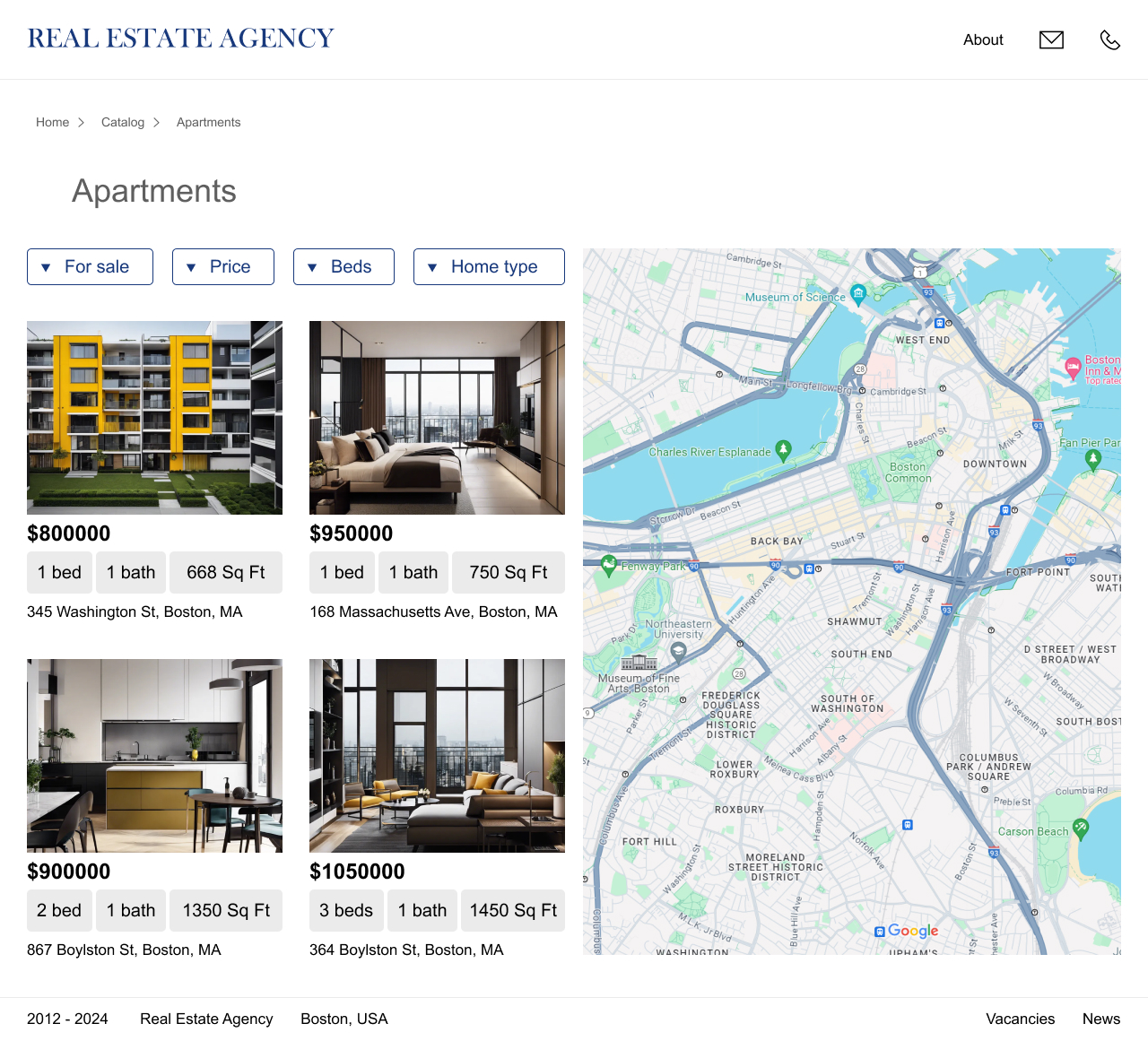This screenshot has height=1041, width=1148.
Task: Click the Boston, USA footer text
Action: (x=344, y=1019)
